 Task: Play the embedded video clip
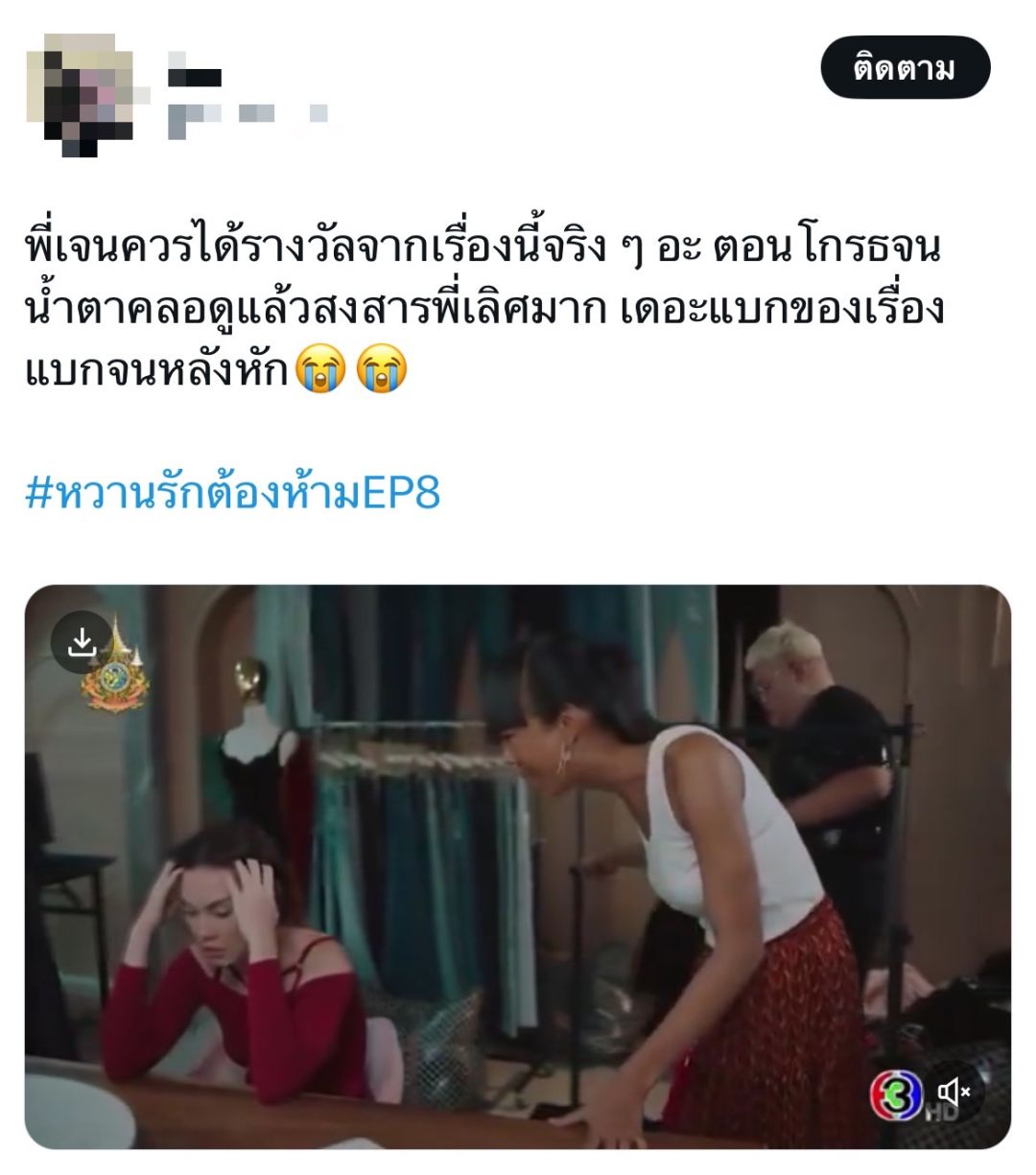[518, 866]
